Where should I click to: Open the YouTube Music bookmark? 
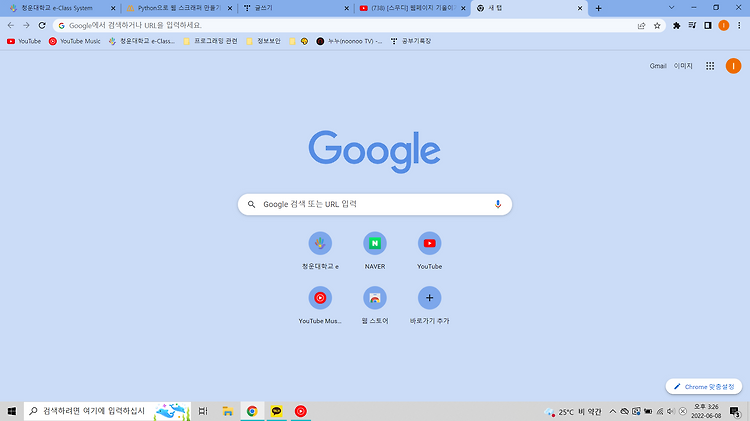75,41
